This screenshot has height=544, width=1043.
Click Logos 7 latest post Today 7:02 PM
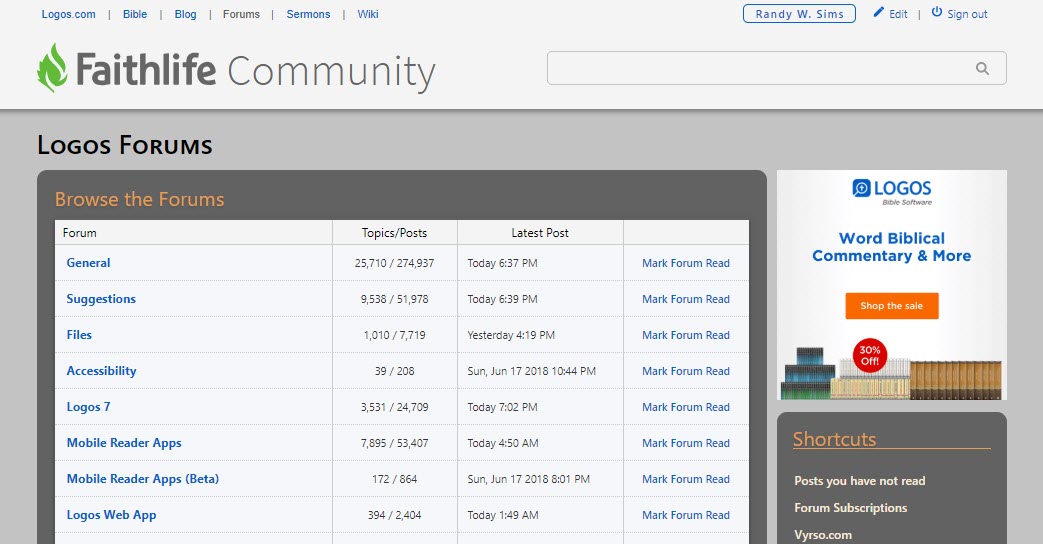point(502,407)
